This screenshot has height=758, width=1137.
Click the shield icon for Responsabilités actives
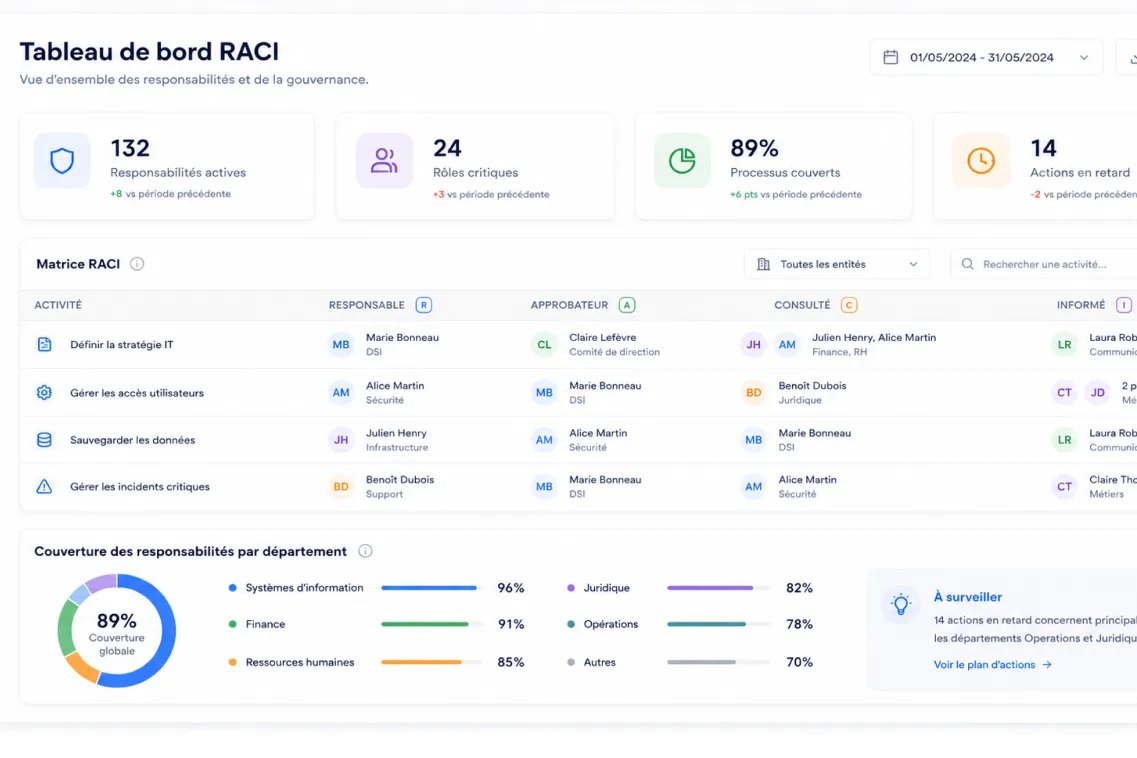point(62,160)
